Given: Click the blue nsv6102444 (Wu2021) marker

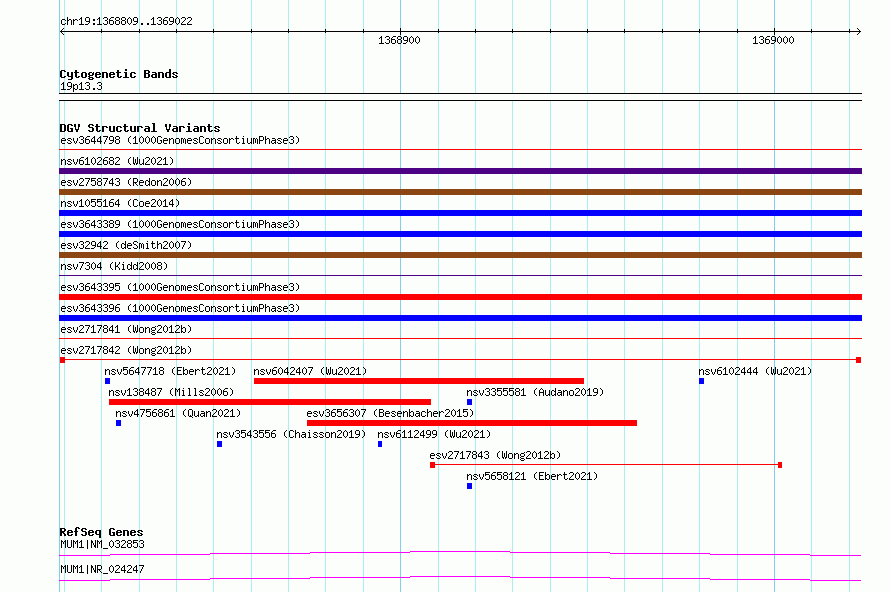Looking at the screenshot, I should pos(702,381).
